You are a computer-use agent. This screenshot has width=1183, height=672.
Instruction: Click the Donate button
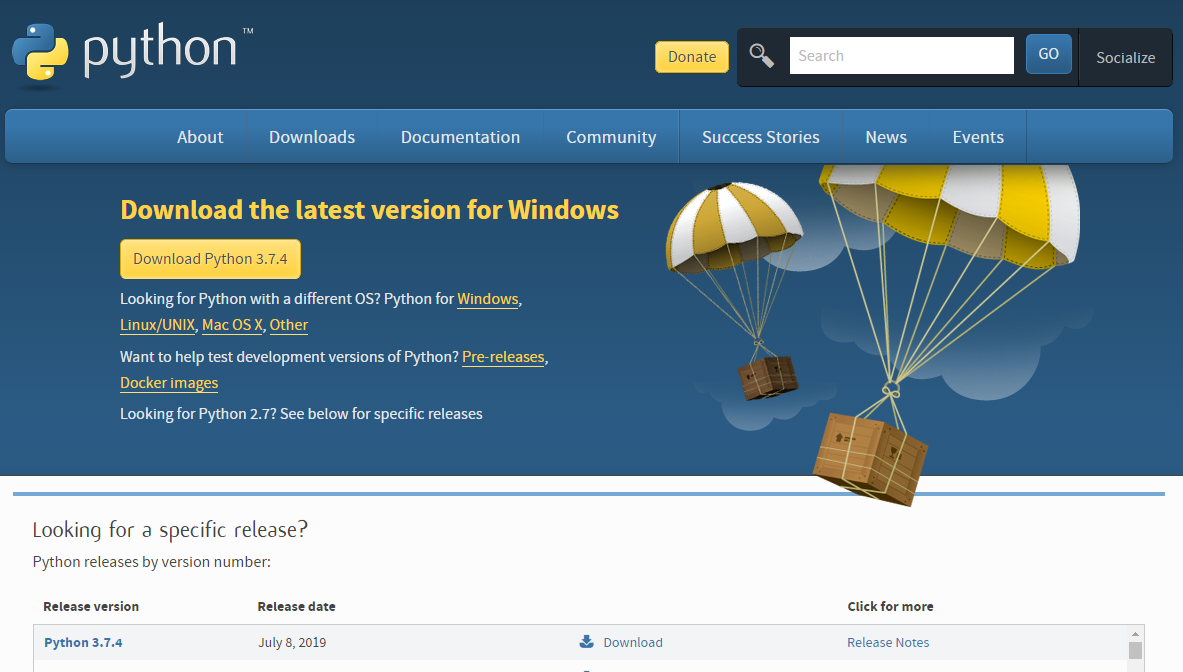691,57
